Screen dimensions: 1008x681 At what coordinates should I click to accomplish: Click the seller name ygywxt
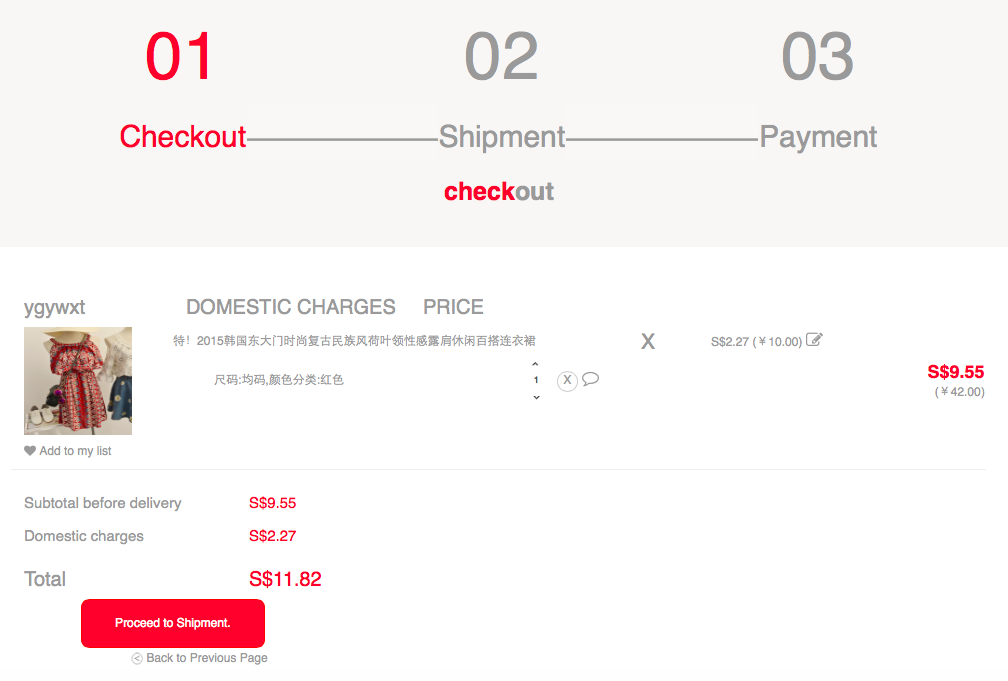(55, 307)
